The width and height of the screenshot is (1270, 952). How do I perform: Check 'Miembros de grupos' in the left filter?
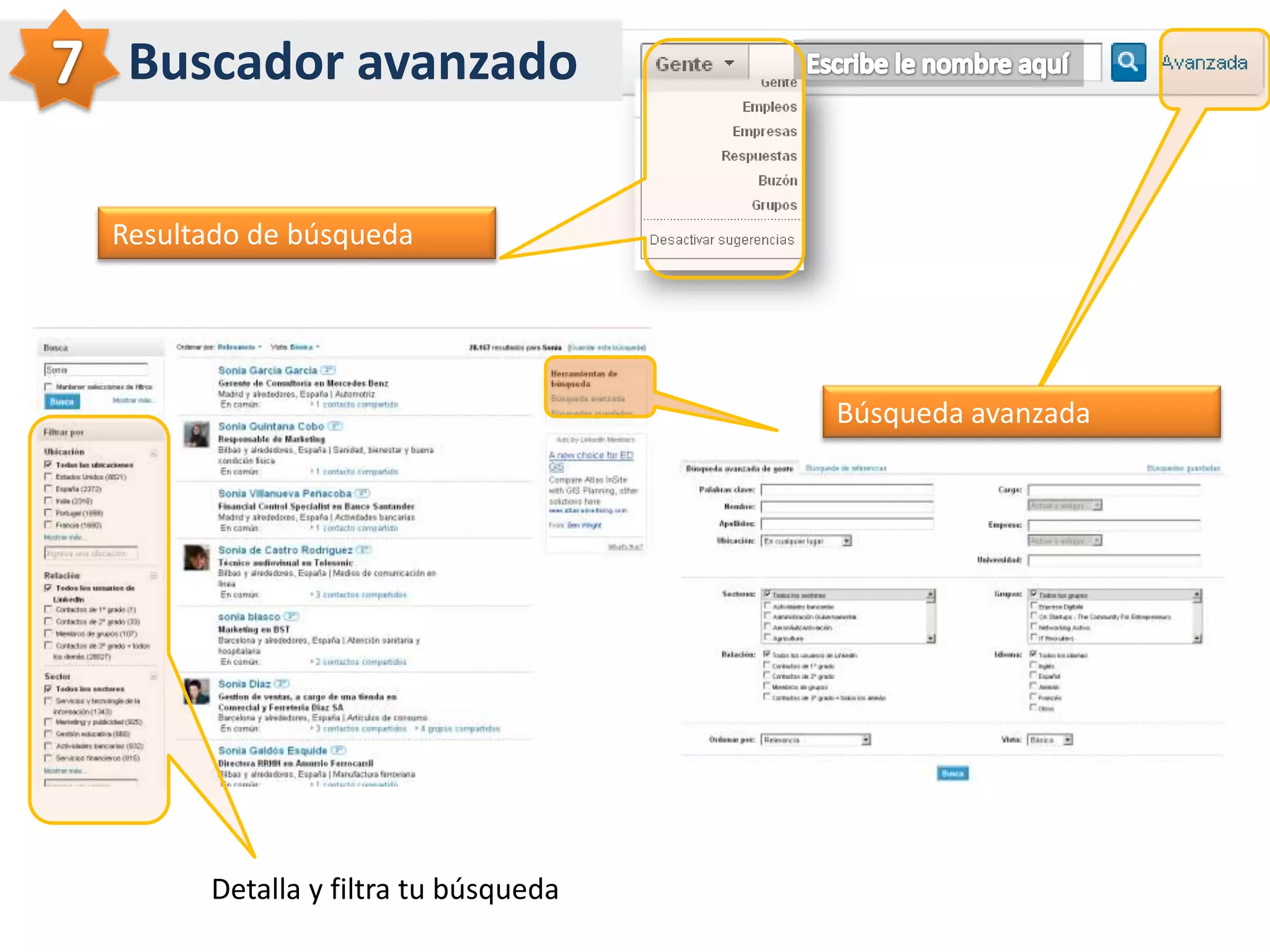tap(48, 633)
